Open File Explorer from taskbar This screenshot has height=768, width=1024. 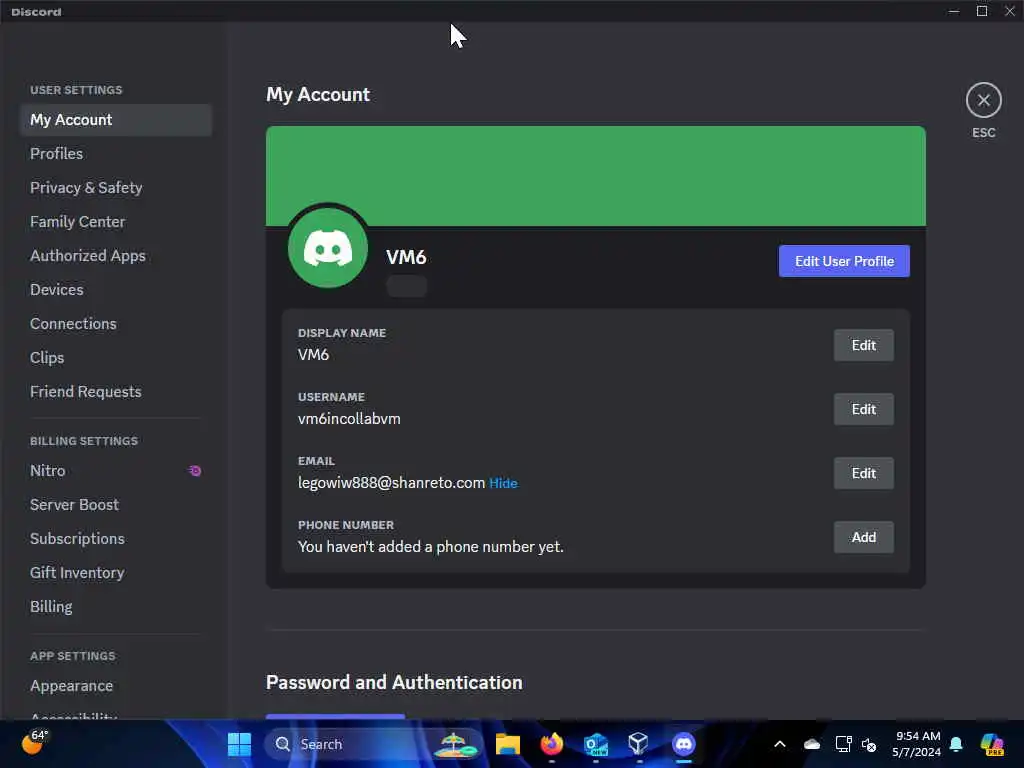pos(507,744)
